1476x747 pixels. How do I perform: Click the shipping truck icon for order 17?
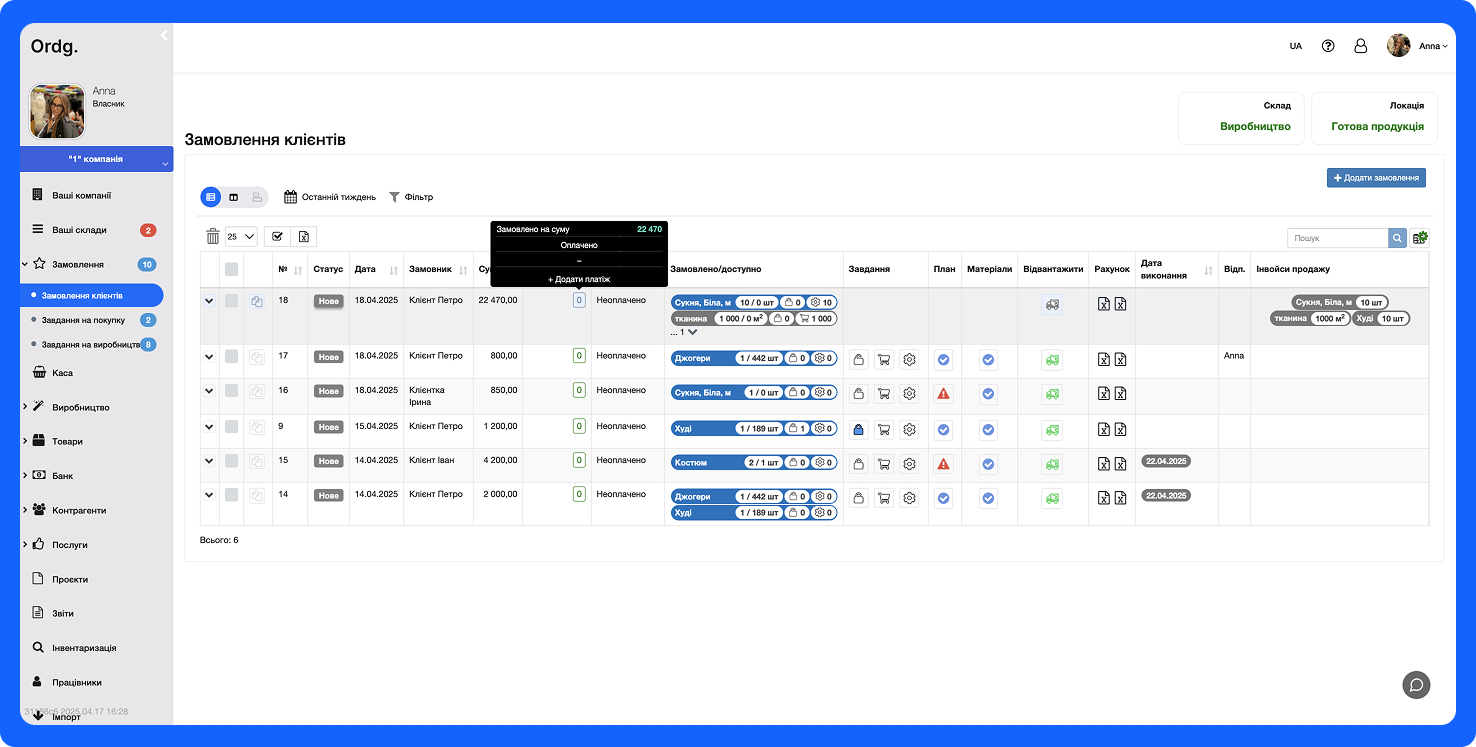1050,360
